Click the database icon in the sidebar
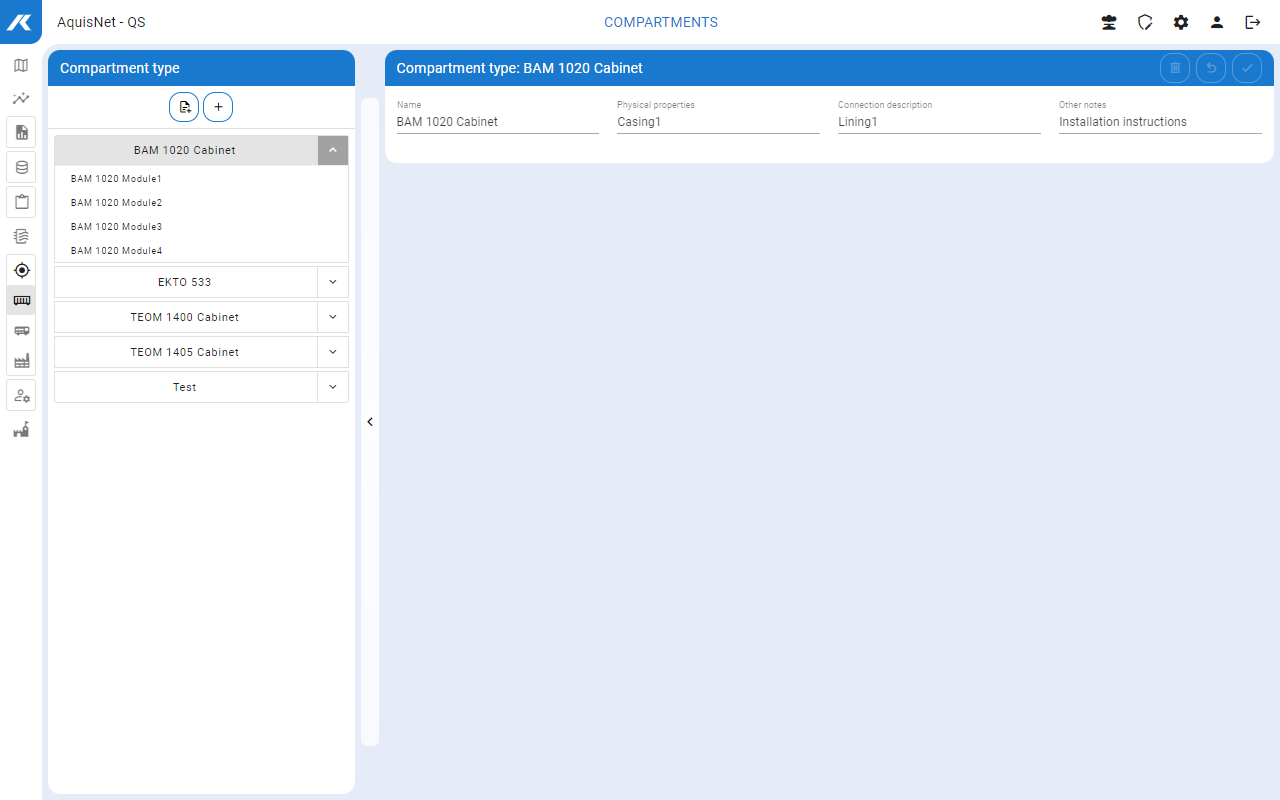Screen dimensions: 1280x800 (x=21, y=167)
